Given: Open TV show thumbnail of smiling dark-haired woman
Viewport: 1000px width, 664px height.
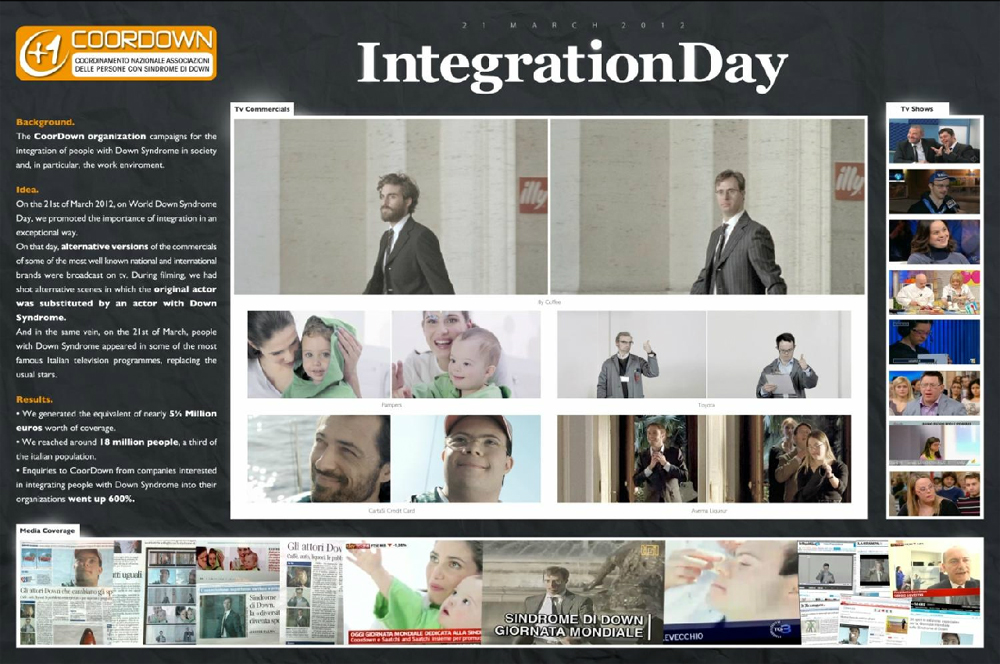Looking at the screenshot, I should tap(934, 242).
